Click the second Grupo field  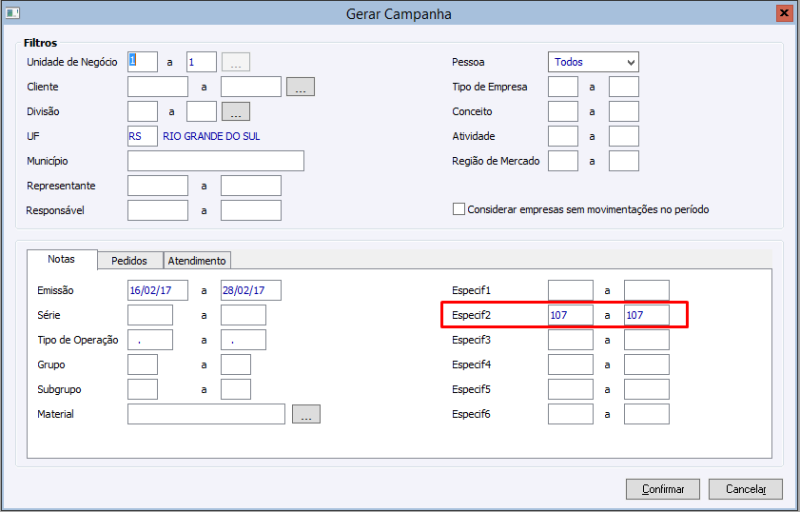point(236,365)
